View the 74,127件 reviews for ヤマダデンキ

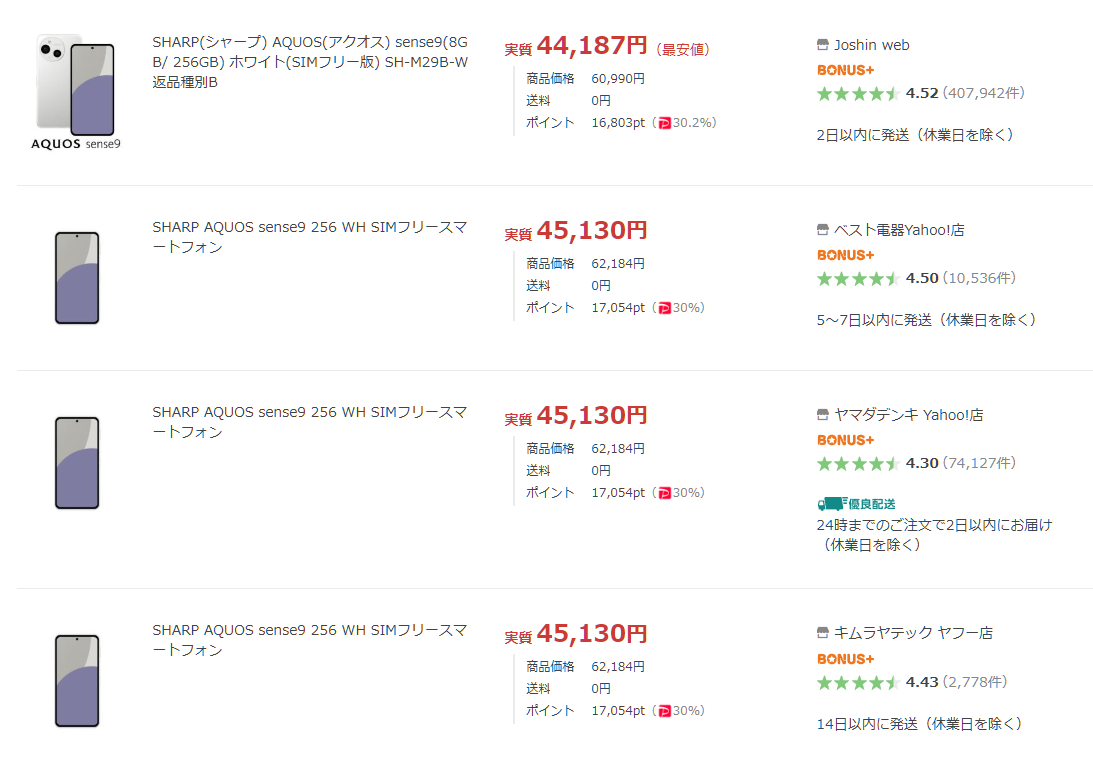click(979, 463)
